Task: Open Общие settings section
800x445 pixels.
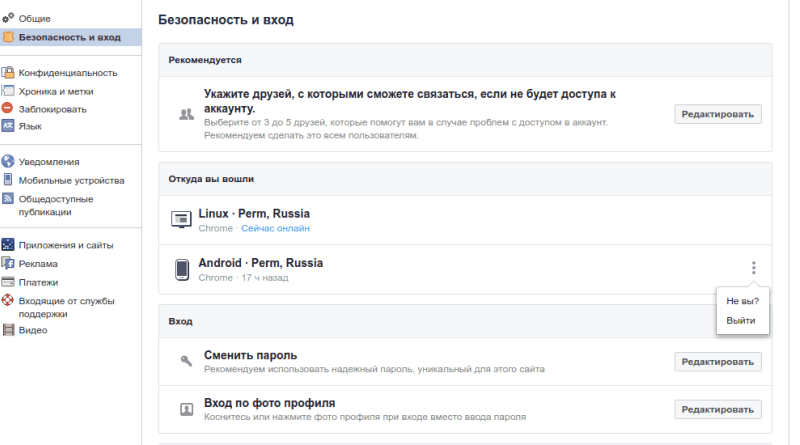Action: click(35, 18)
